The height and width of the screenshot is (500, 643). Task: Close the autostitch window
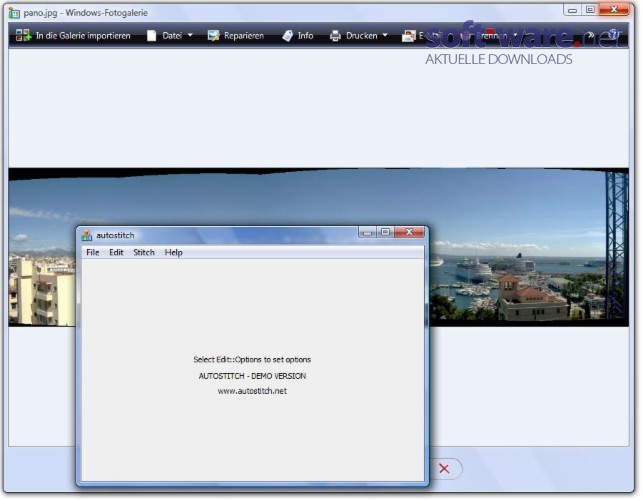[x=409, y=232]
